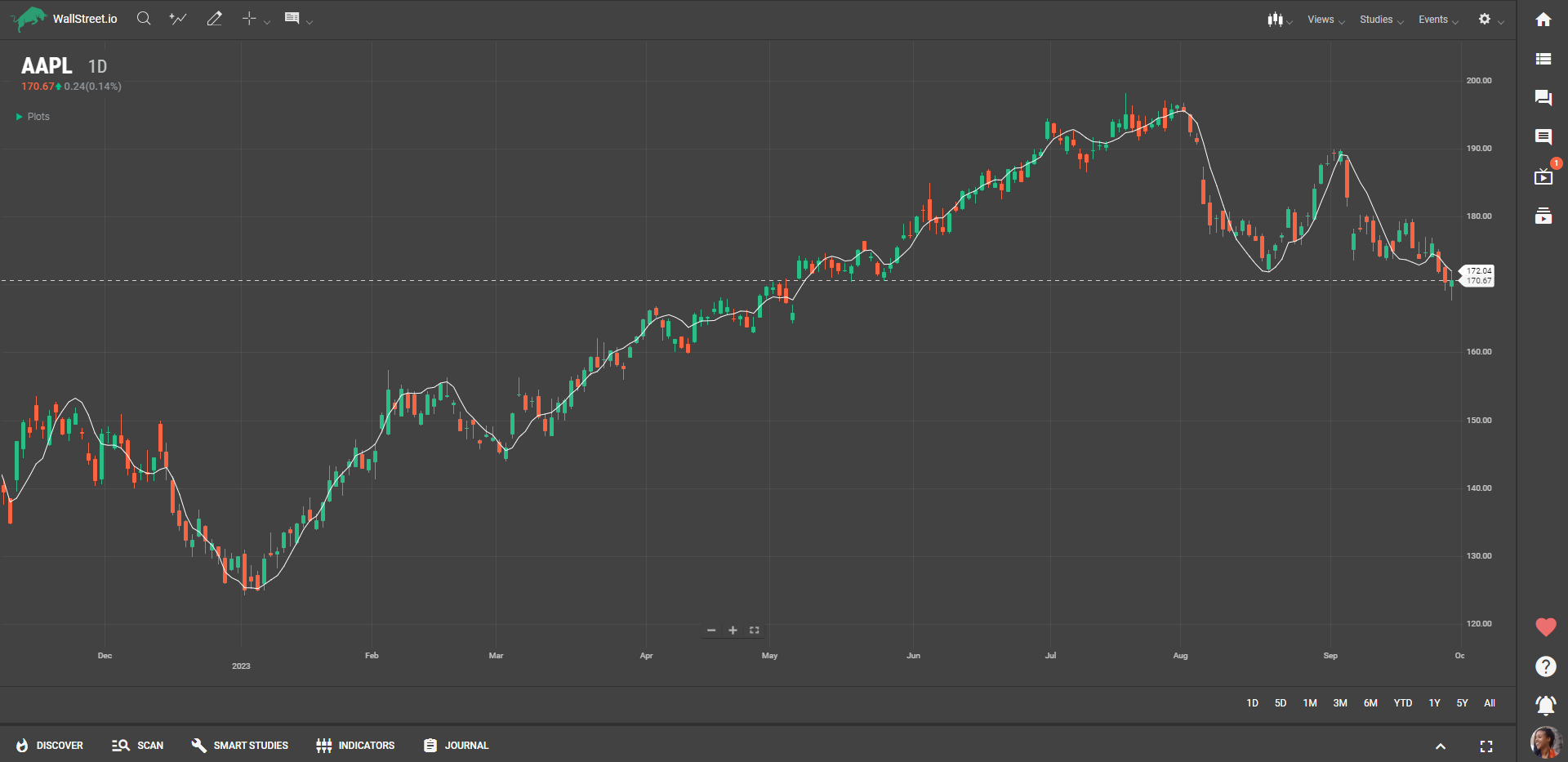Select the 1Y range button
The height and width of the screenshot is (762, 1568).
[1434, 703]
